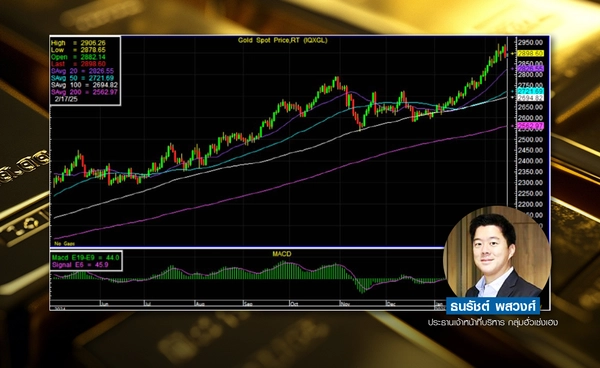This screenshot has width=600, height=368.
Task: Click the Nov label on time axis
Action: 345,304
